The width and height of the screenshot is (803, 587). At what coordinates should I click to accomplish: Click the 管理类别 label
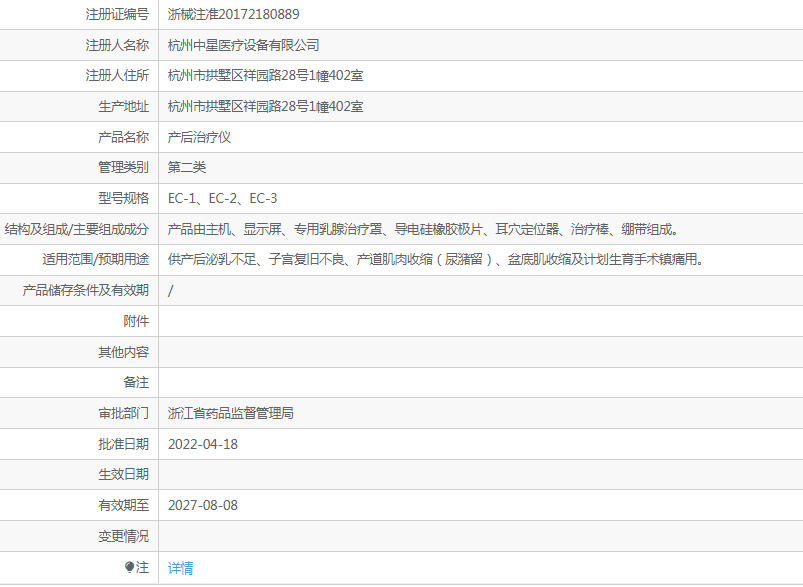pos(123,167)
